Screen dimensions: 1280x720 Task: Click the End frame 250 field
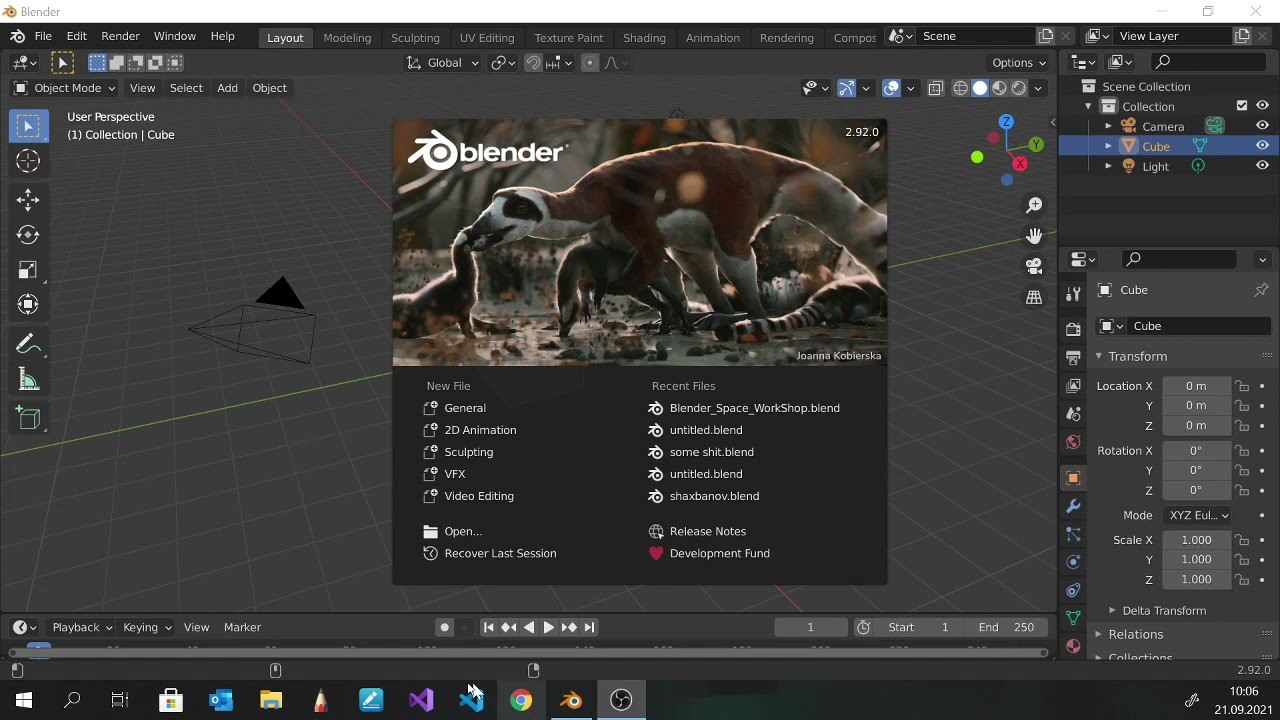pyautogui.click(x=1007, y=627)
